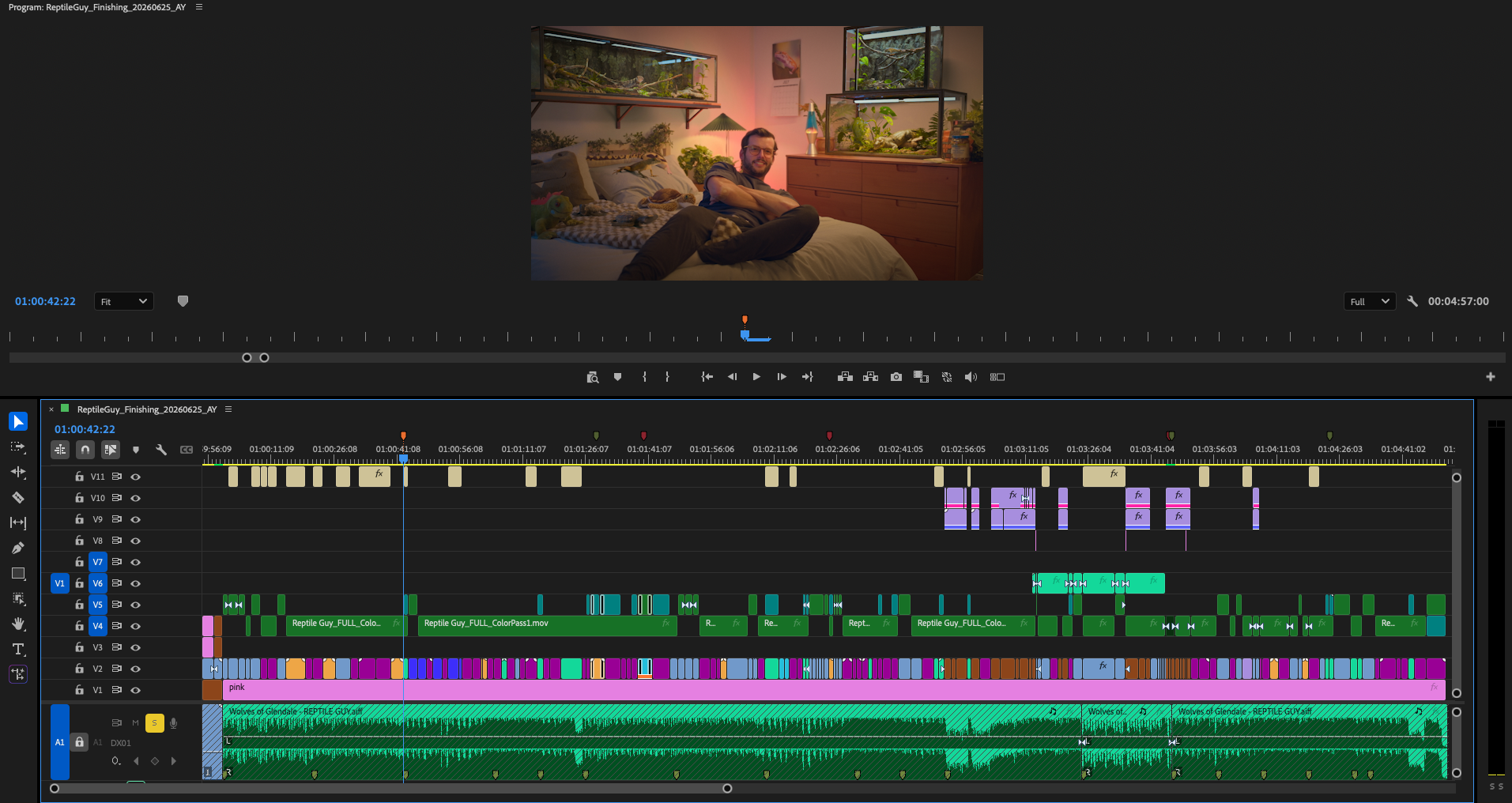Select the Hand tool
This screenshot has width=1512, height=803.
pyautogui.click(x=18, y=624)
